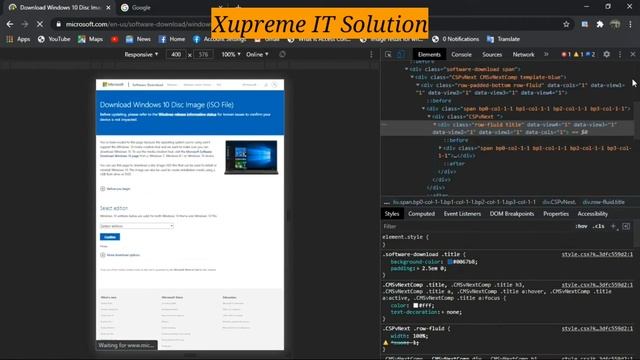Click the red YouTube icon bookmark

[114, 39]
